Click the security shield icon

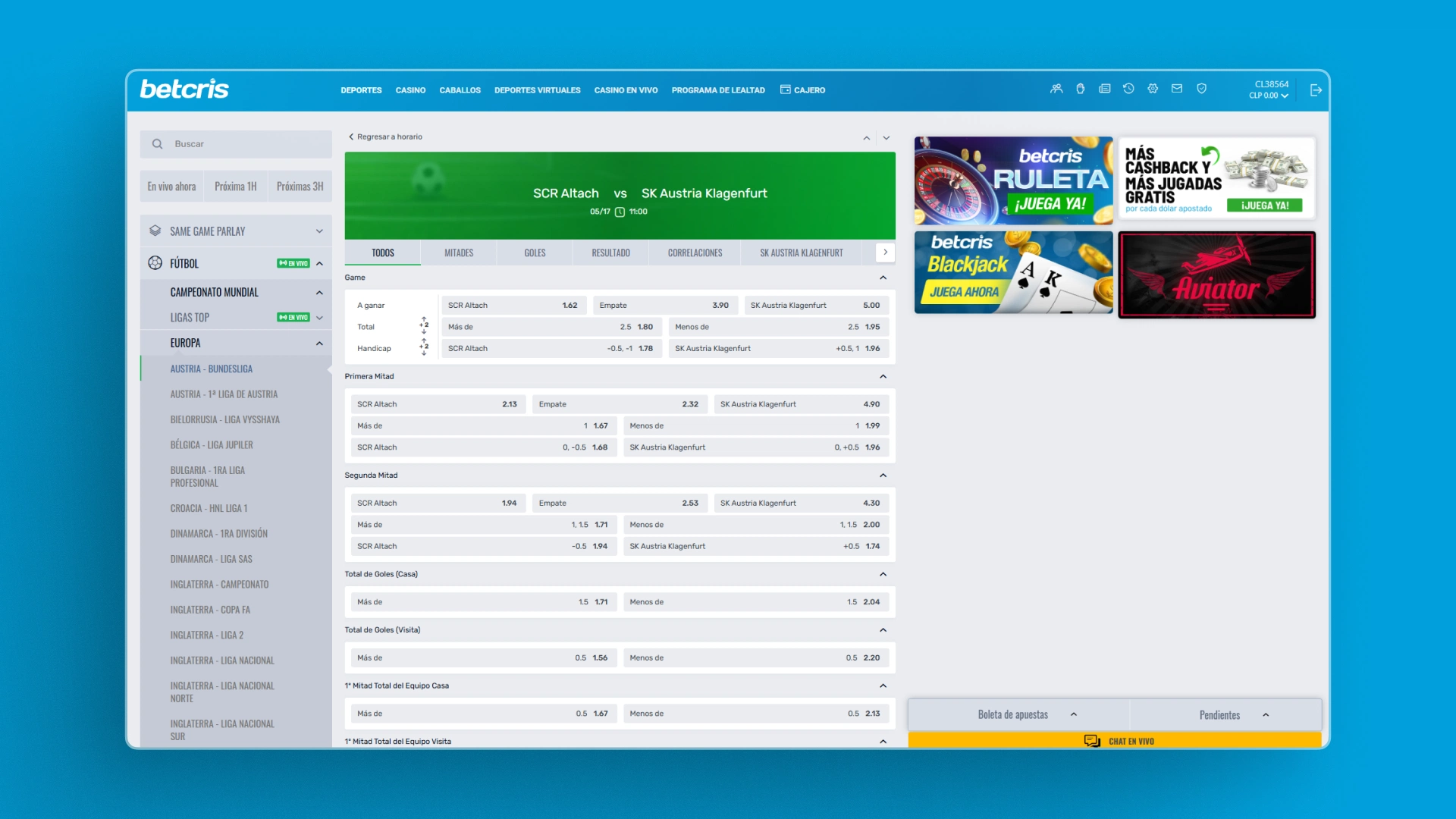1201,89
